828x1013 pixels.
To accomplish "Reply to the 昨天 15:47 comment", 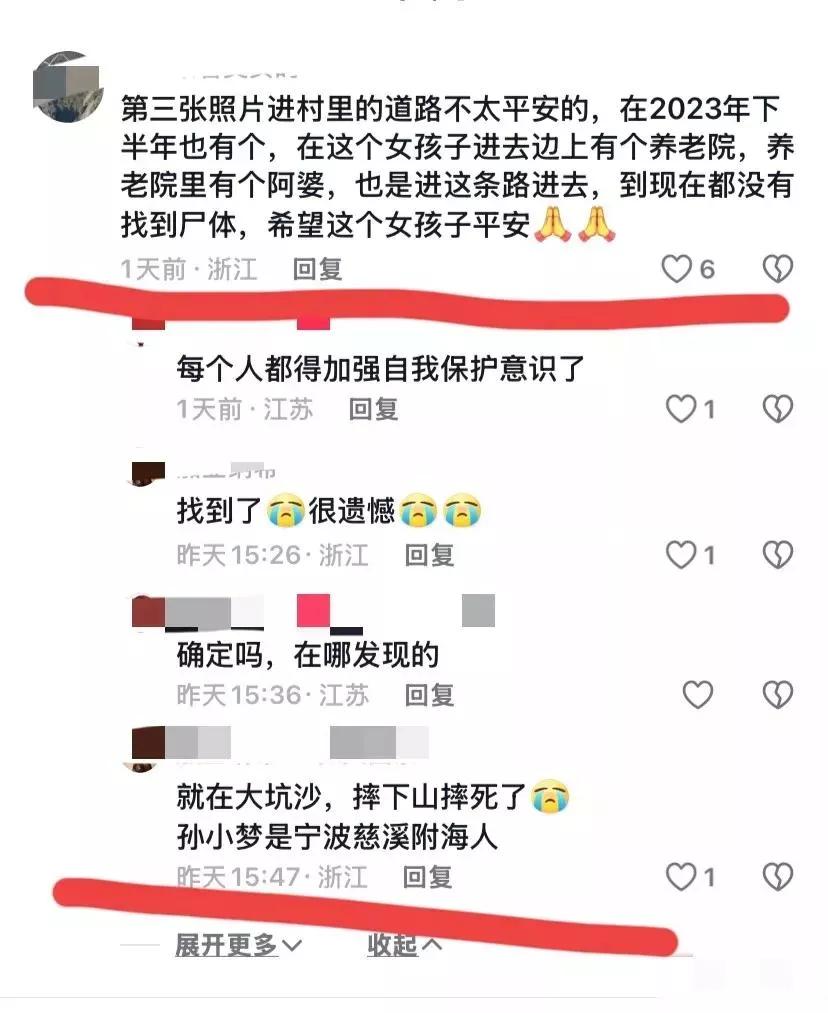I will [x=427, y=877].
